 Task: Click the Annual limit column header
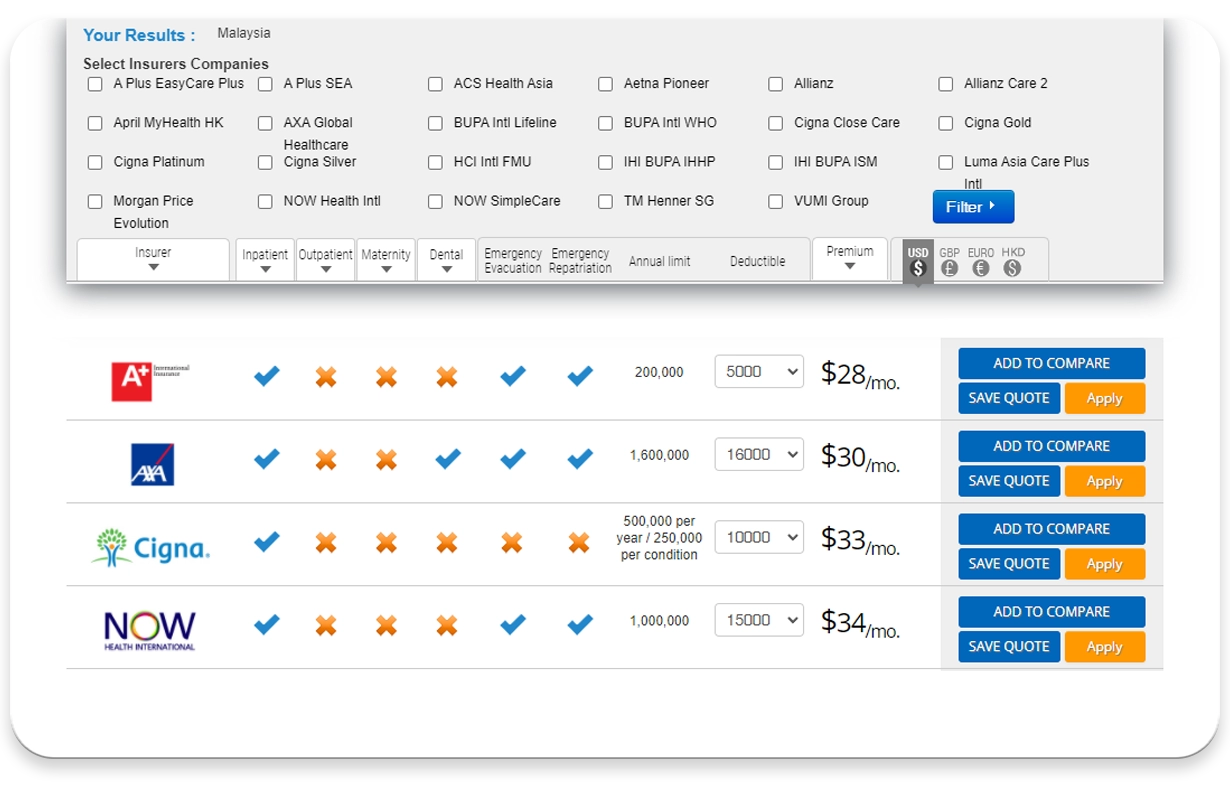click(x=660, y=261)
